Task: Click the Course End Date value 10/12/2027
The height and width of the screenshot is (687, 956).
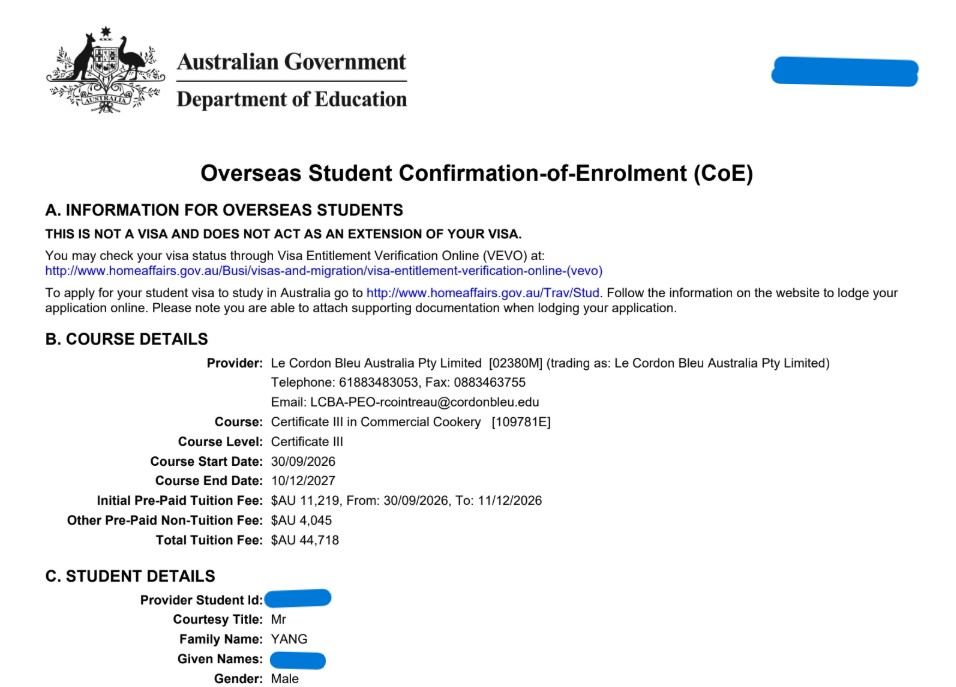Action: tap(303, 481)
